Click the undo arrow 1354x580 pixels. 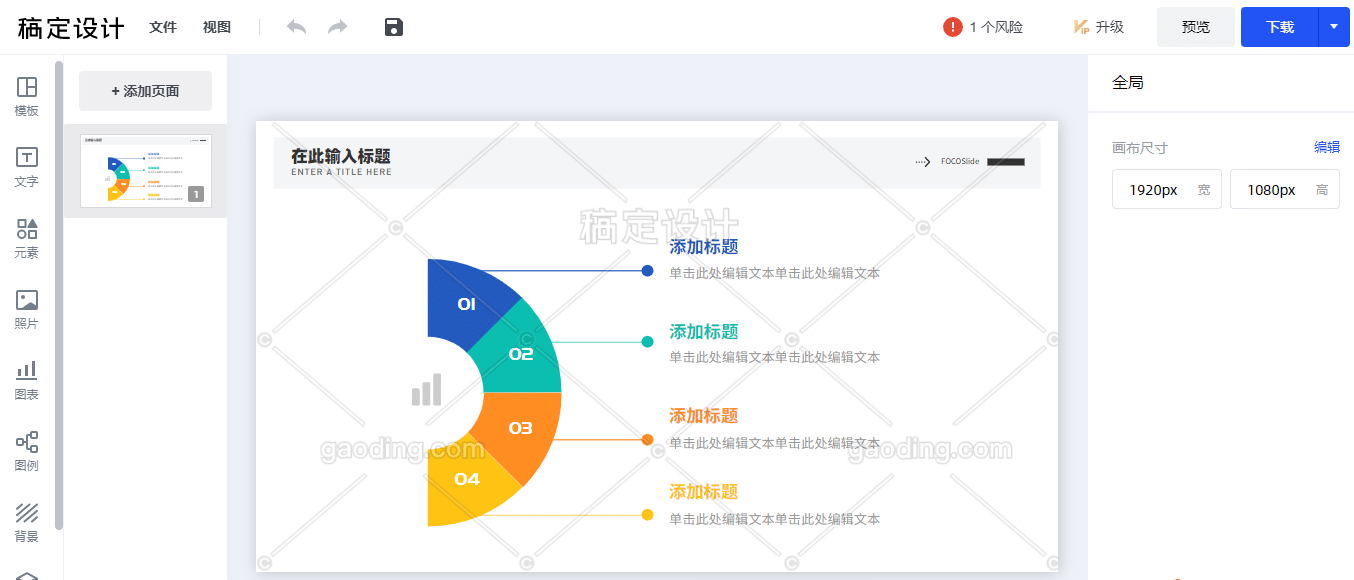(x=296, y=27)
